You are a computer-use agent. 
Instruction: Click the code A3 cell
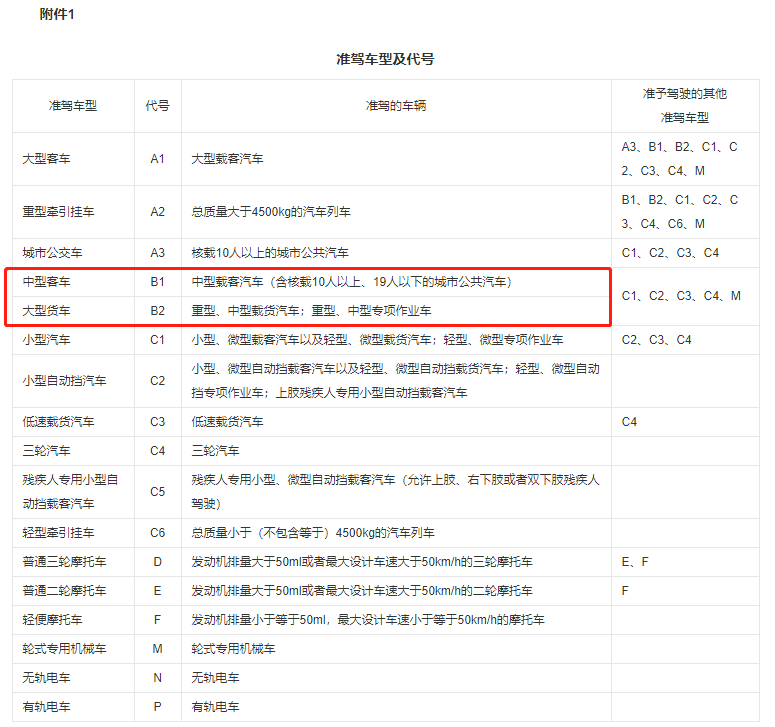pos(157,253)
